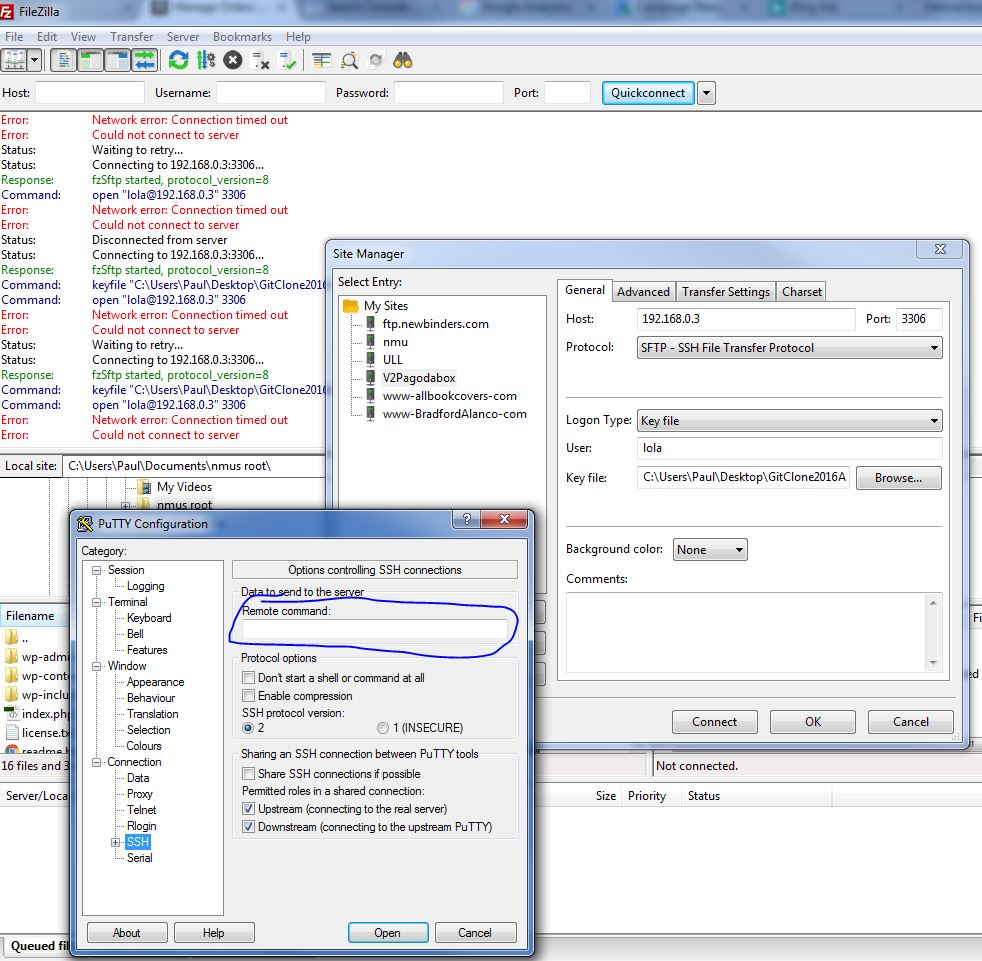This screenshot has height=961, width=982.
Task: Expand the SSH category in PuTTY tree
Action: (115, 843)
